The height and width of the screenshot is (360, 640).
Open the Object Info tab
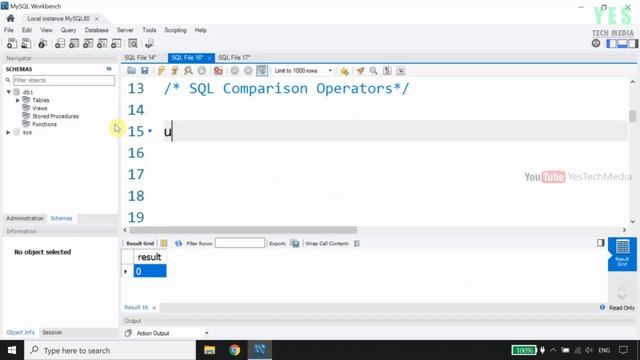click(x=20, y=332)
